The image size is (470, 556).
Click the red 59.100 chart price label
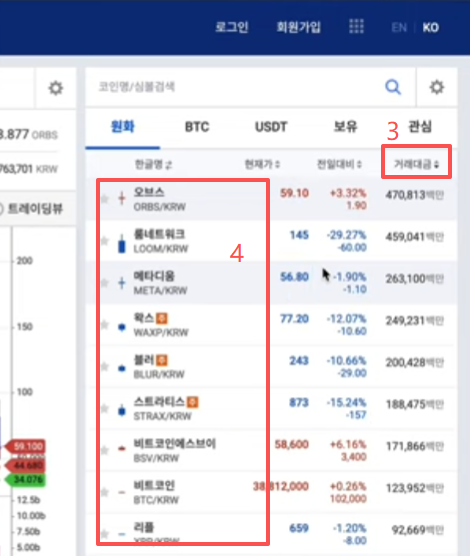[26, 446]
